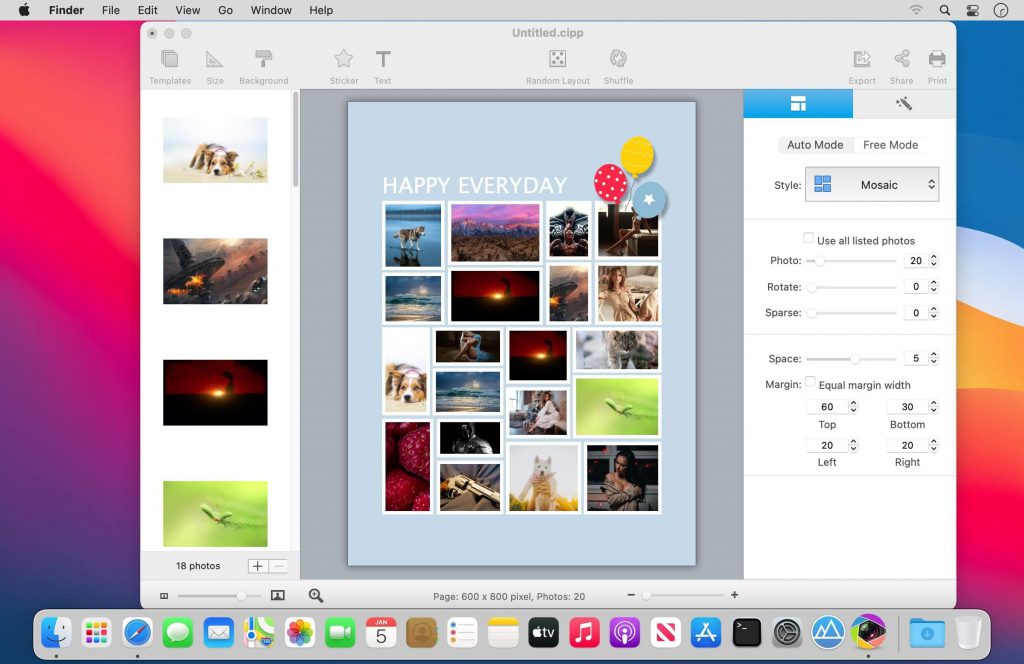Increase the Photo count with its stepper arrow
The image size is (1024, 664).
(931, 256)
